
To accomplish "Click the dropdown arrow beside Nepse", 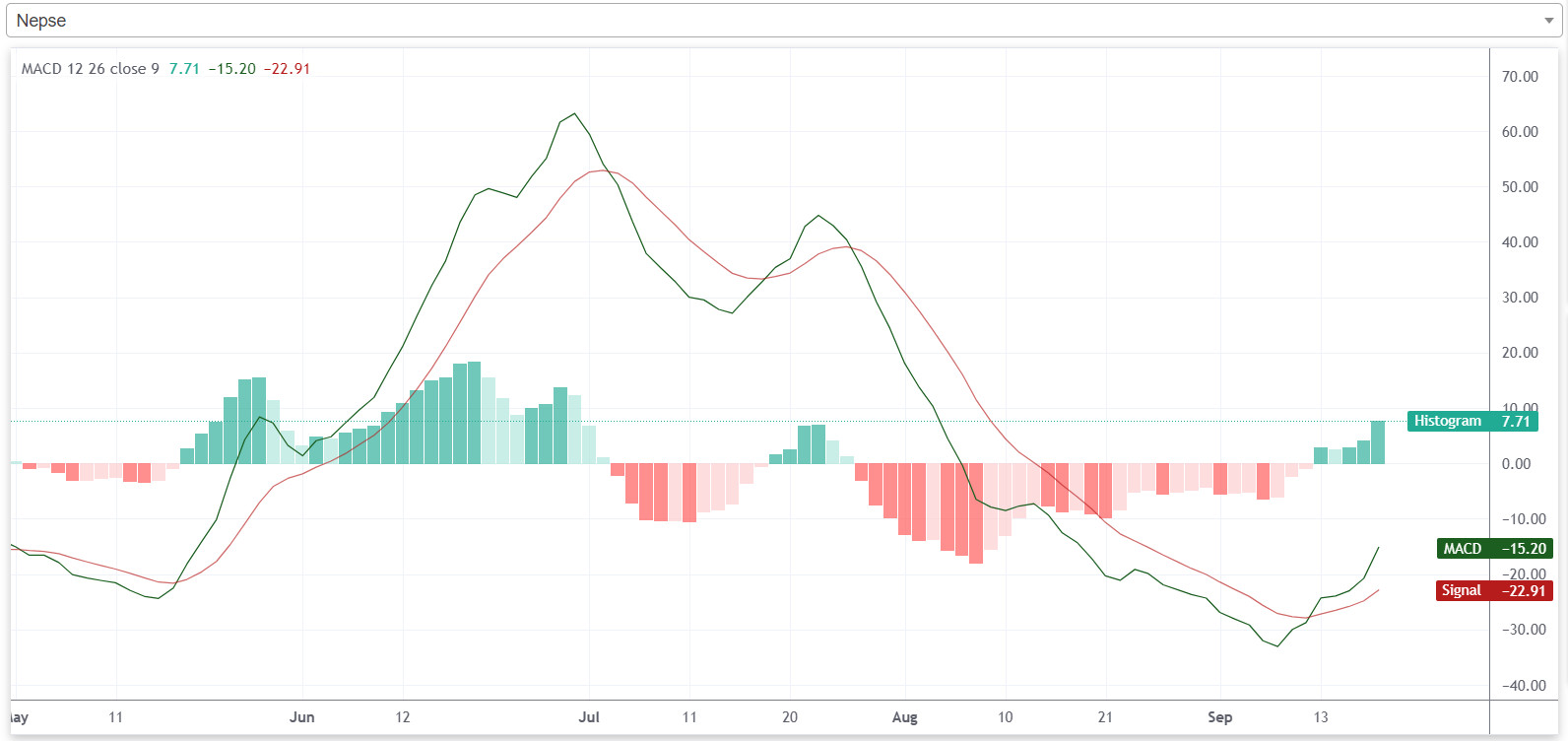I will coord(1548,21).
